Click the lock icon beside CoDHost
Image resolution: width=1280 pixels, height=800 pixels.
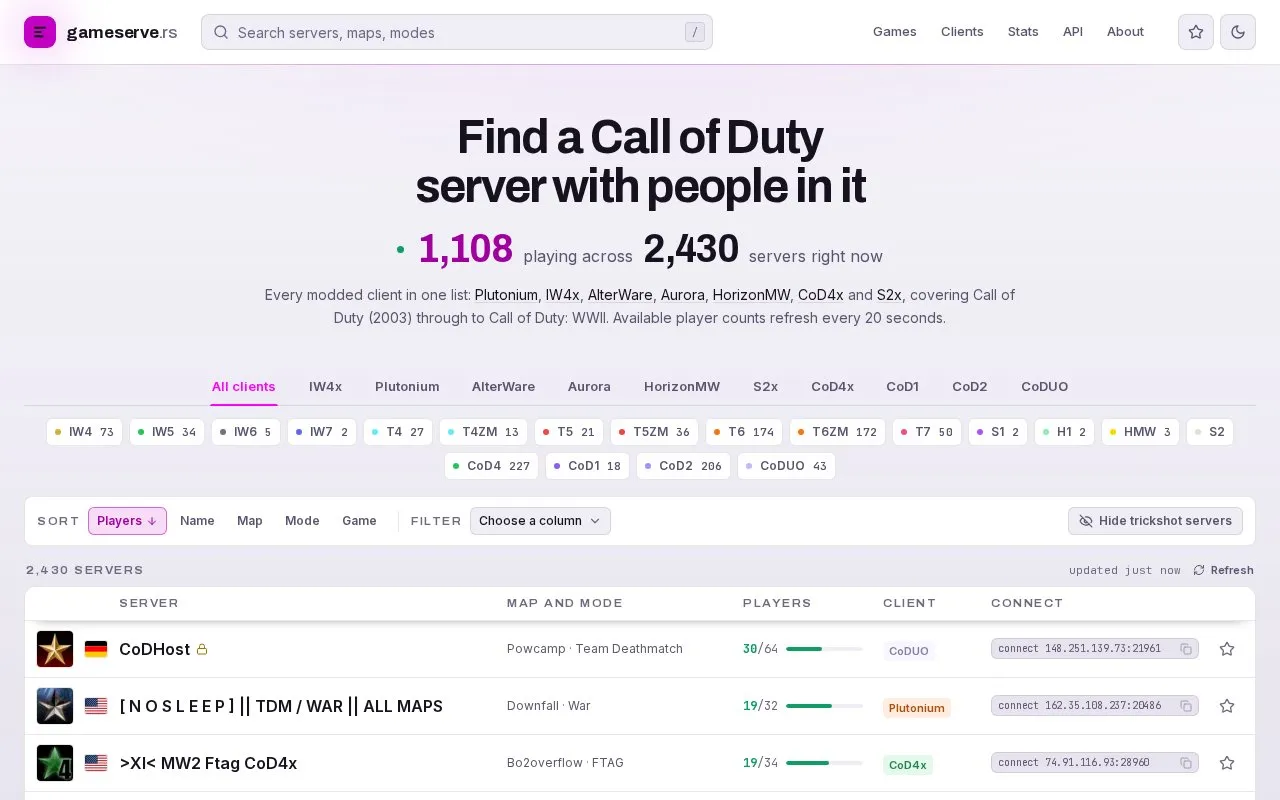pyautogui.click(x=202, y=649)
